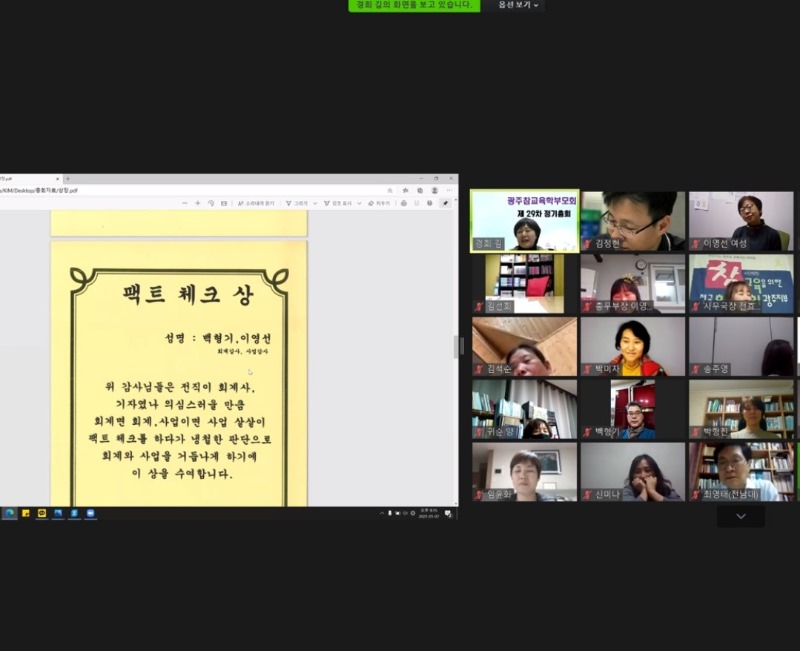Start Read aloud (소리내어 읽기)
The width and height of the screenshot is (800, 651).
pyautogui.click(x=256, y=203)
